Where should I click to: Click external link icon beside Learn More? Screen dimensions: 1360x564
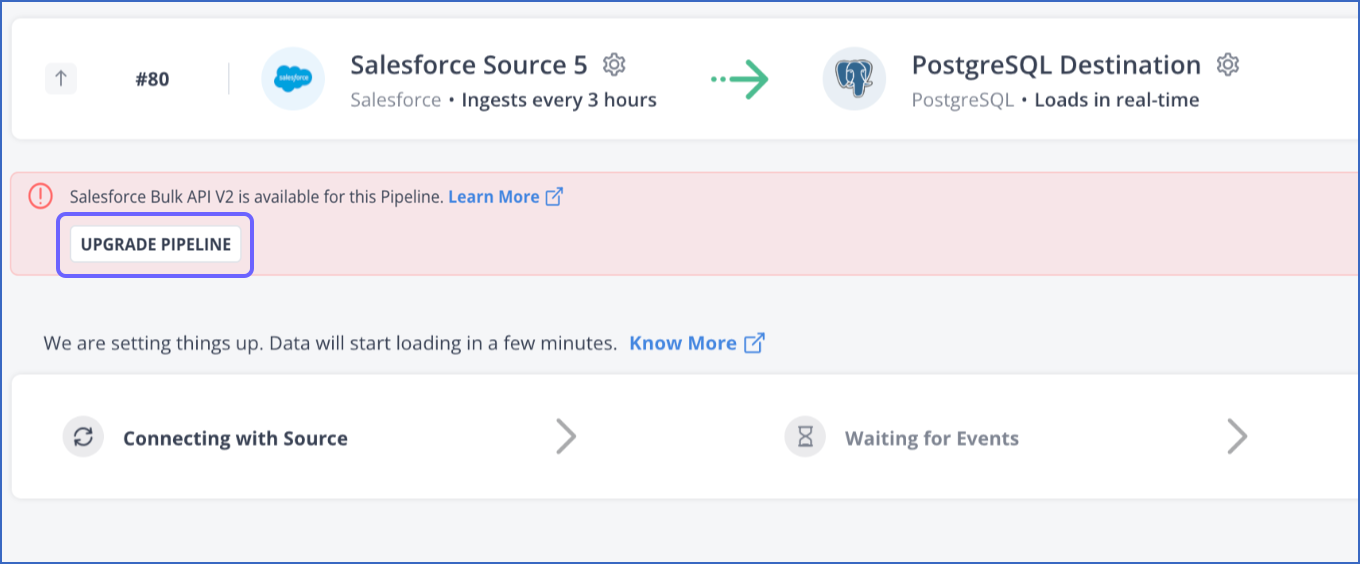click(554, 196)
